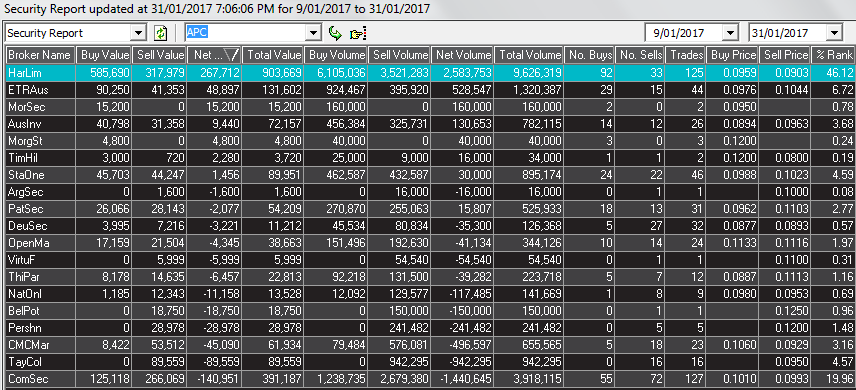Open the 31/01/2017 end date dropdown

click(x=834, y=33)
